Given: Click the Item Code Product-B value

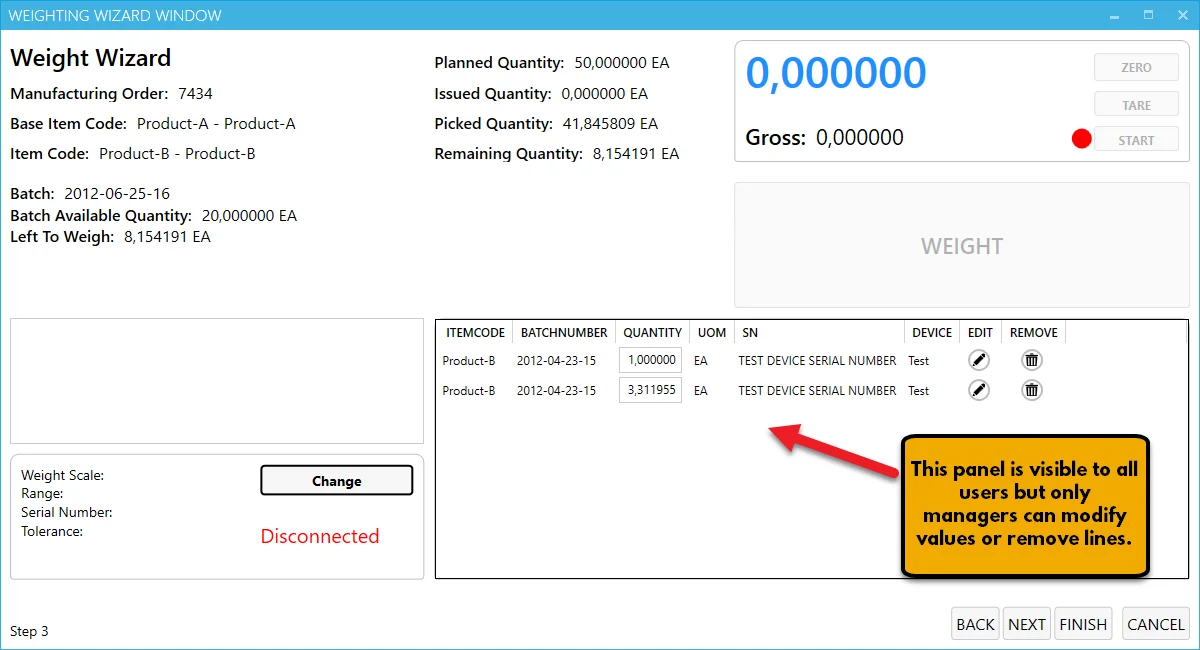Looking at the screenshot, I should [177, 154].
